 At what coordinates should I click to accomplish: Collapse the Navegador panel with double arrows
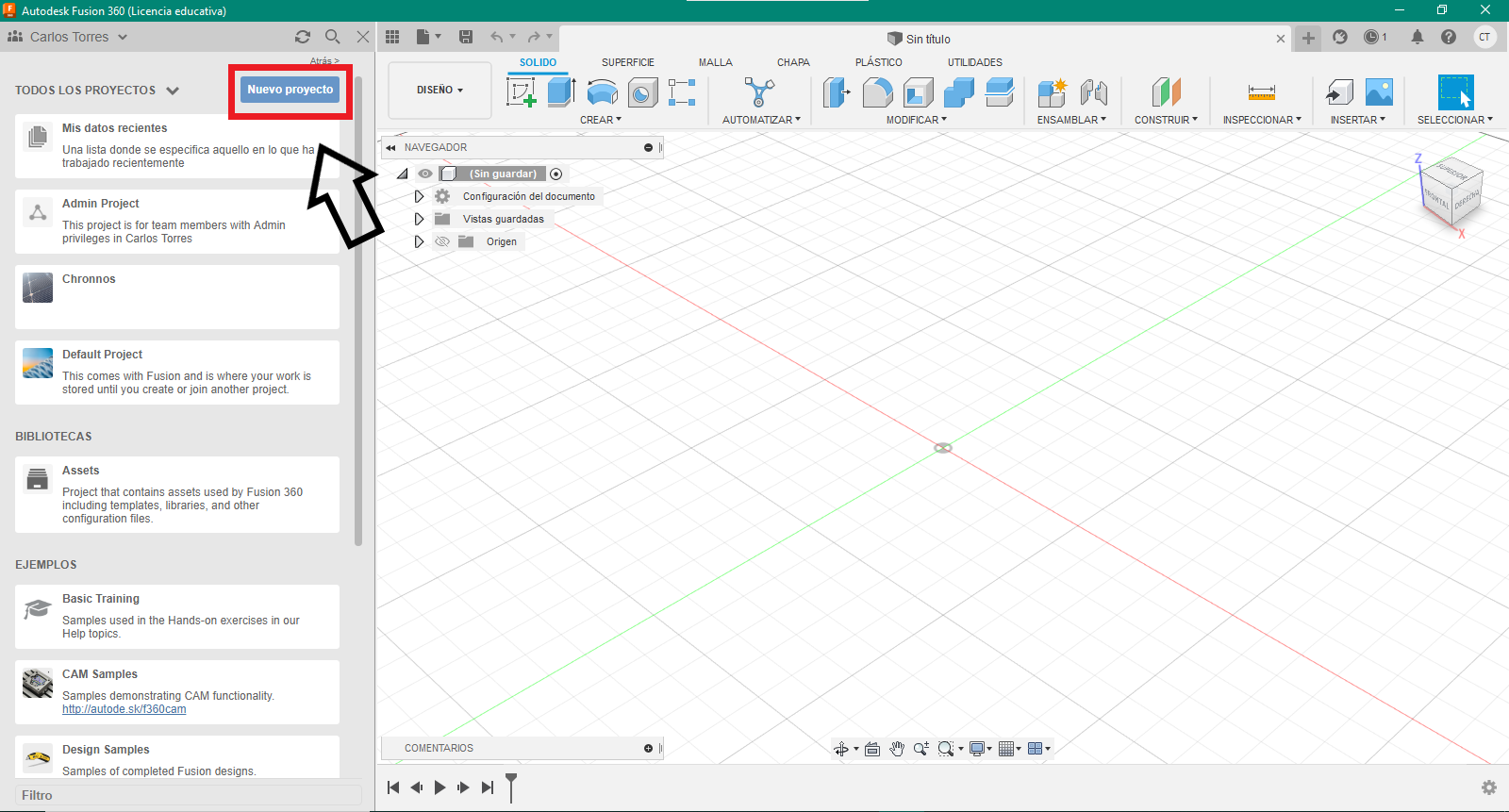(x=390, y=148)
